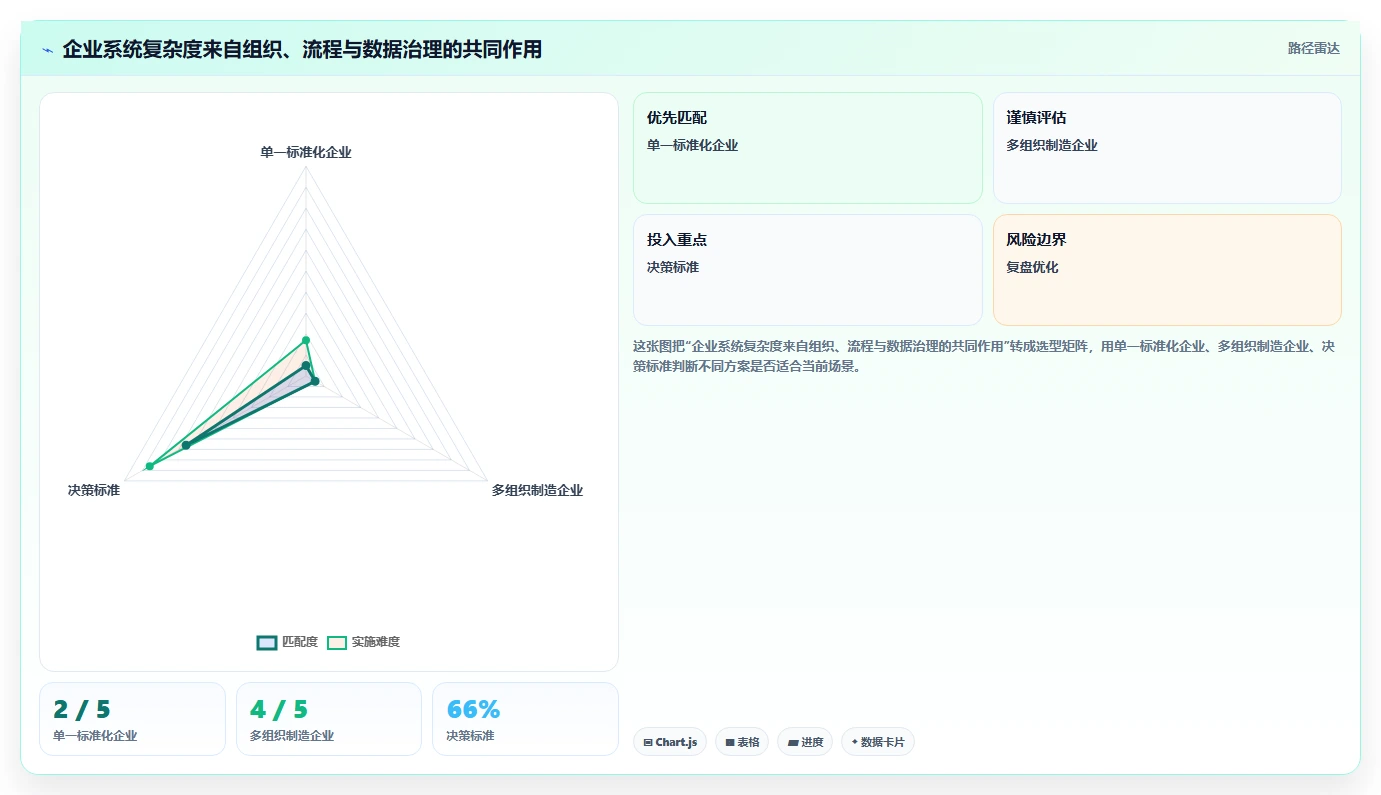The image size is (1381, 795).
Task: Toggle the 匹配度 legend item
Action: [x=287, y=642]
